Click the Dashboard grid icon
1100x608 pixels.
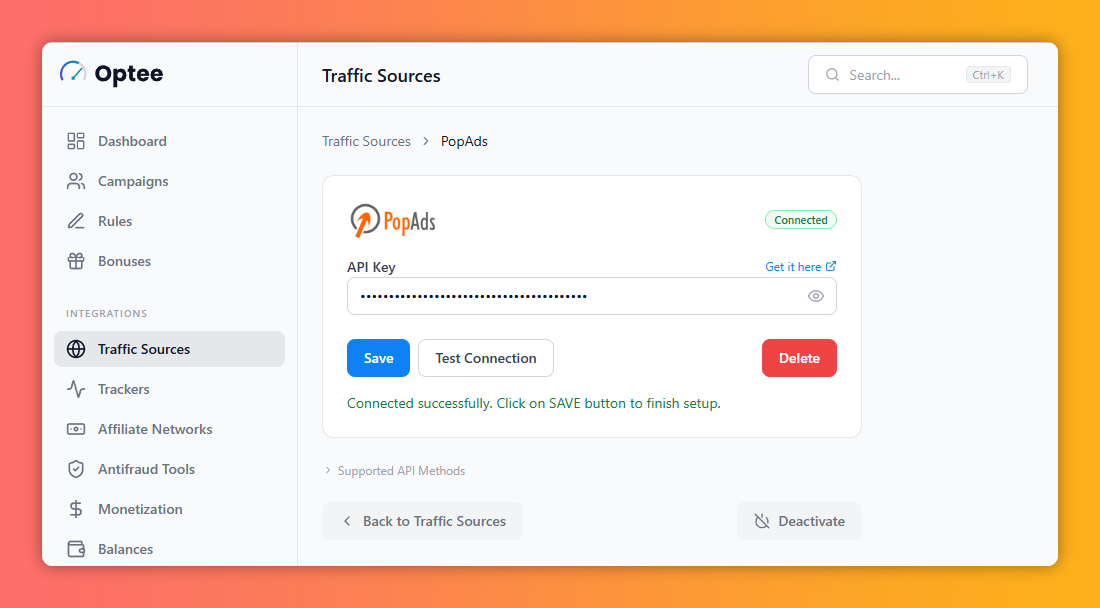(76, 141)
